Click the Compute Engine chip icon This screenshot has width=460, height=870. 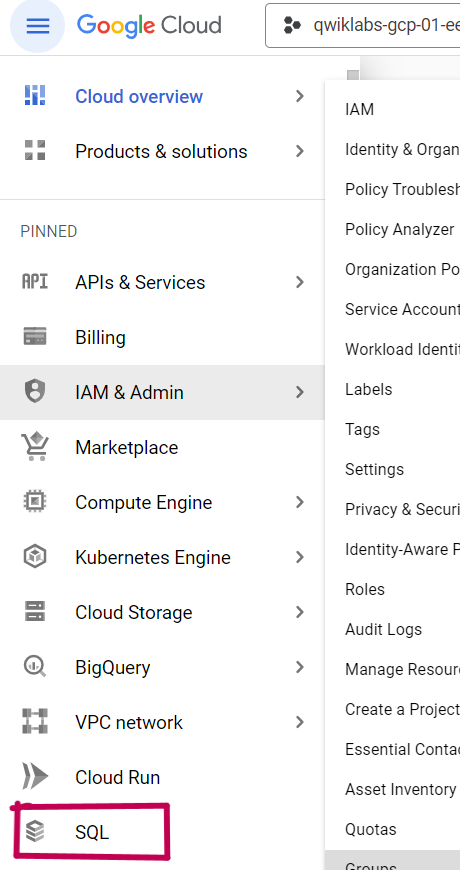[35, 502]
